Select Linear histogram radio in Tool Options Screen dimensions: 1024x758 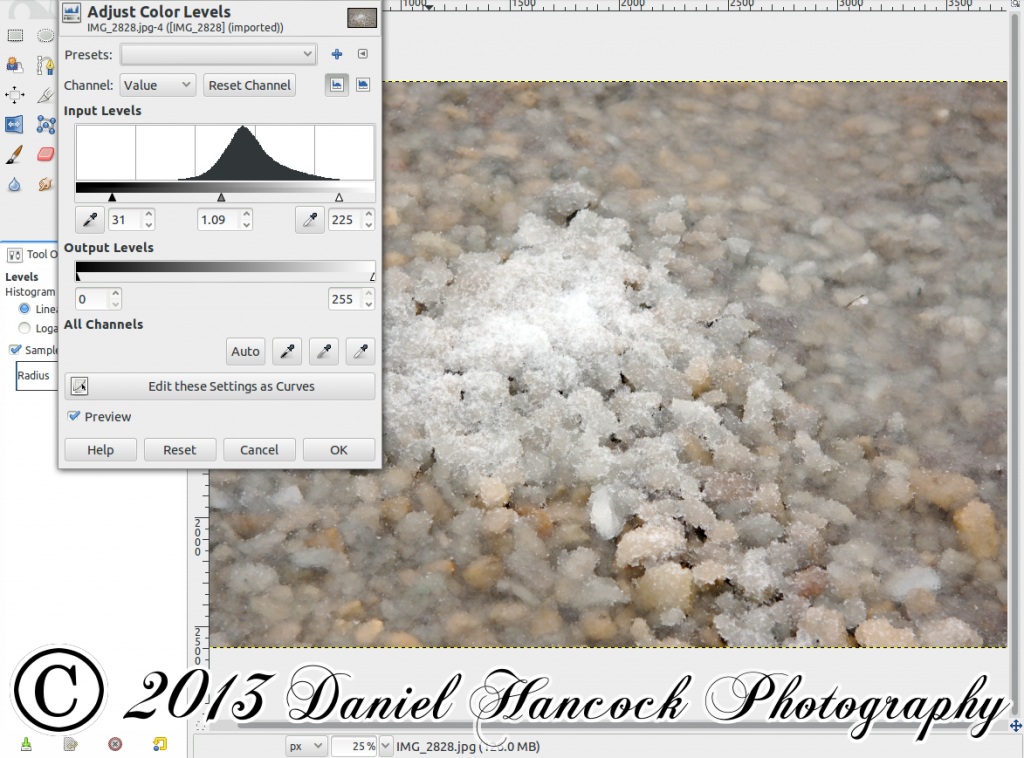25,309
